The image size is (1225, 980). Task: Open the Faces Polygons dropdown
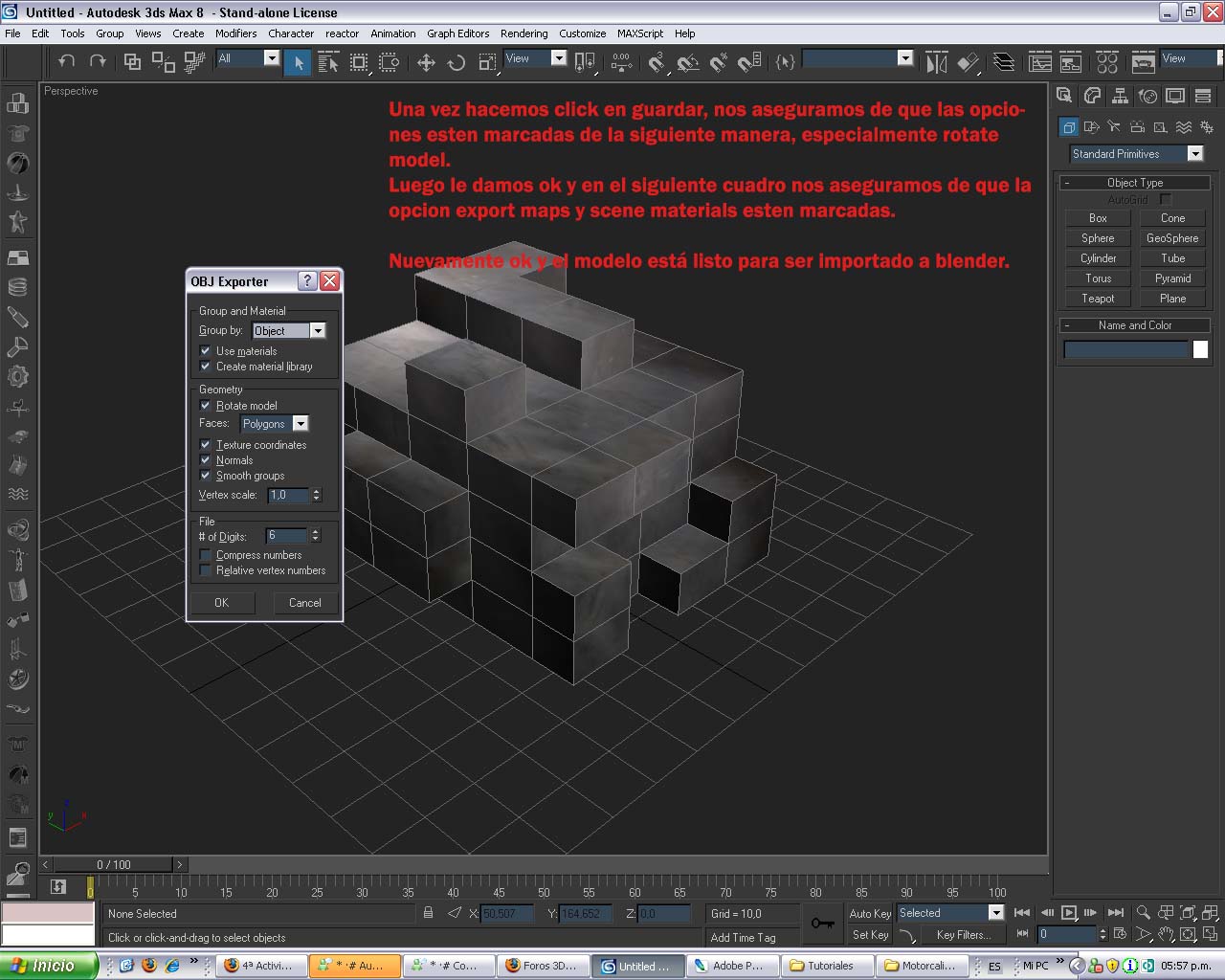[274, 423]
